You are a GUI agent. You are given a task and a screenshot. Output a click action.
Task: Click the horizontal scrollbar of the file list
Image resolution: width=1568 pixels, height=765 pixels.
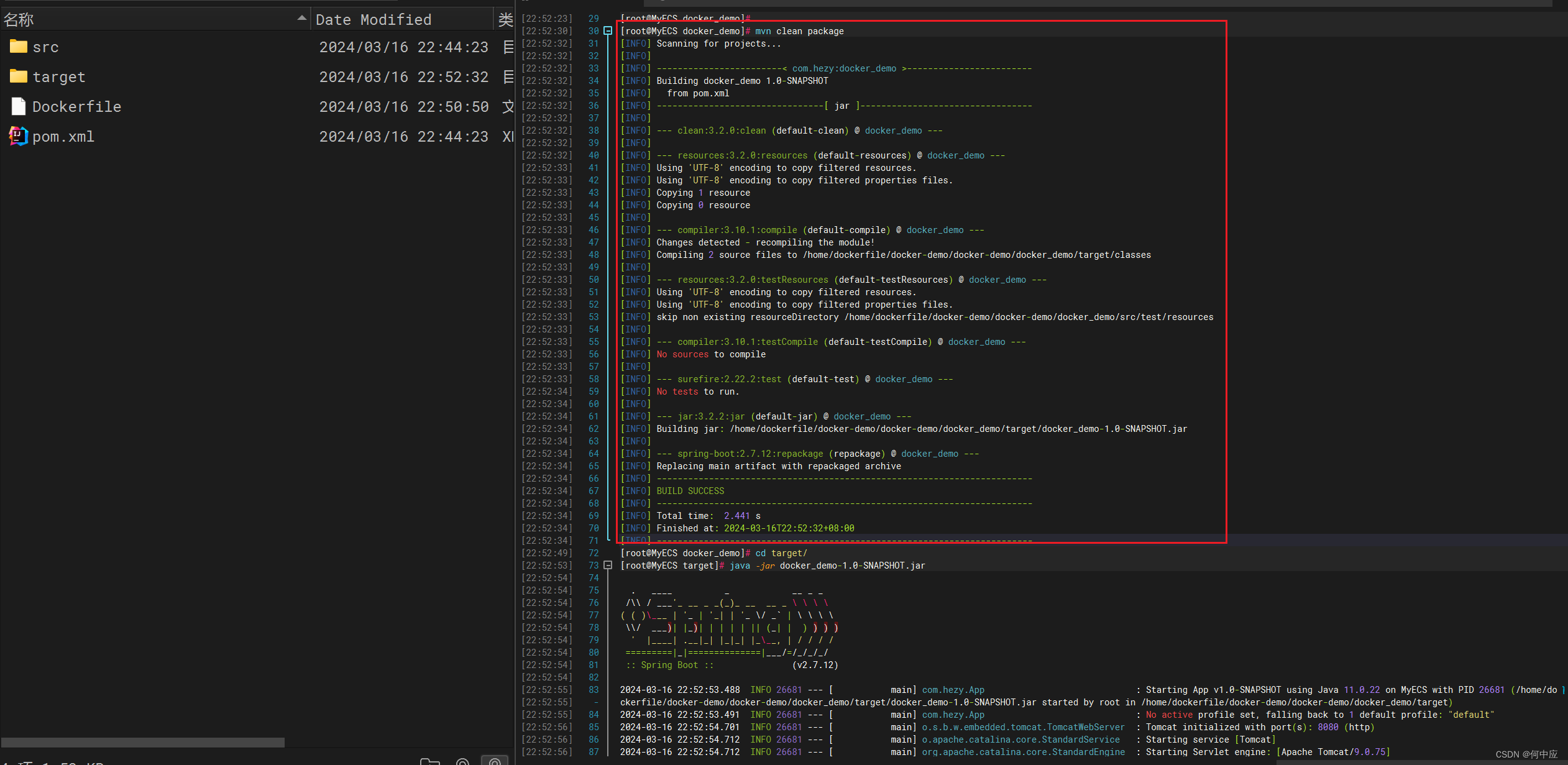(143, 743)
